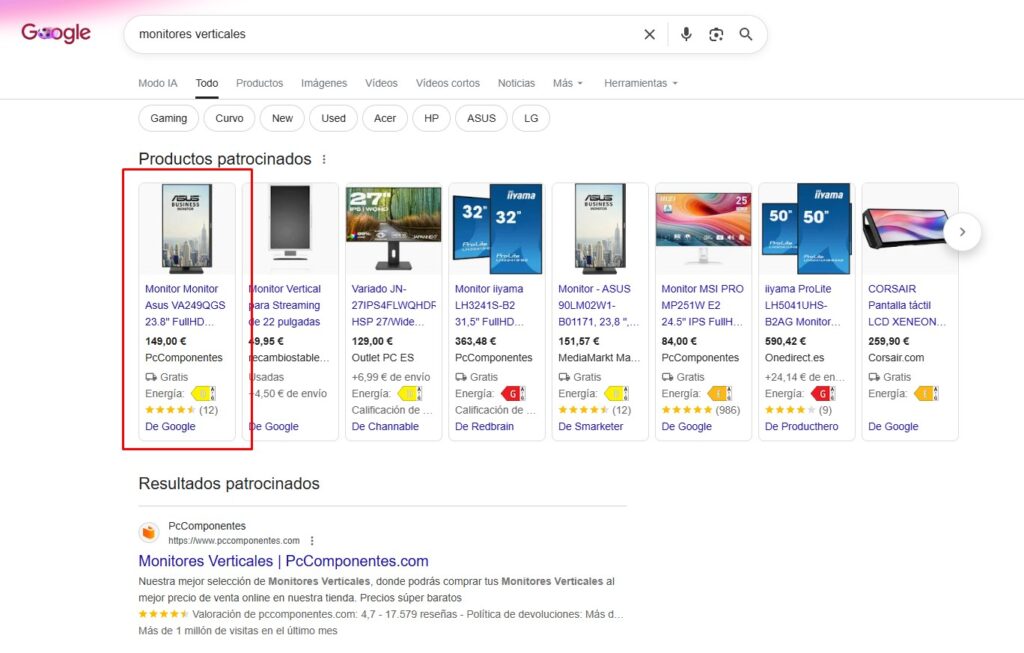
Task: Open energy label on Variado 129,00 € product
Action: click(x=410, y=394)
